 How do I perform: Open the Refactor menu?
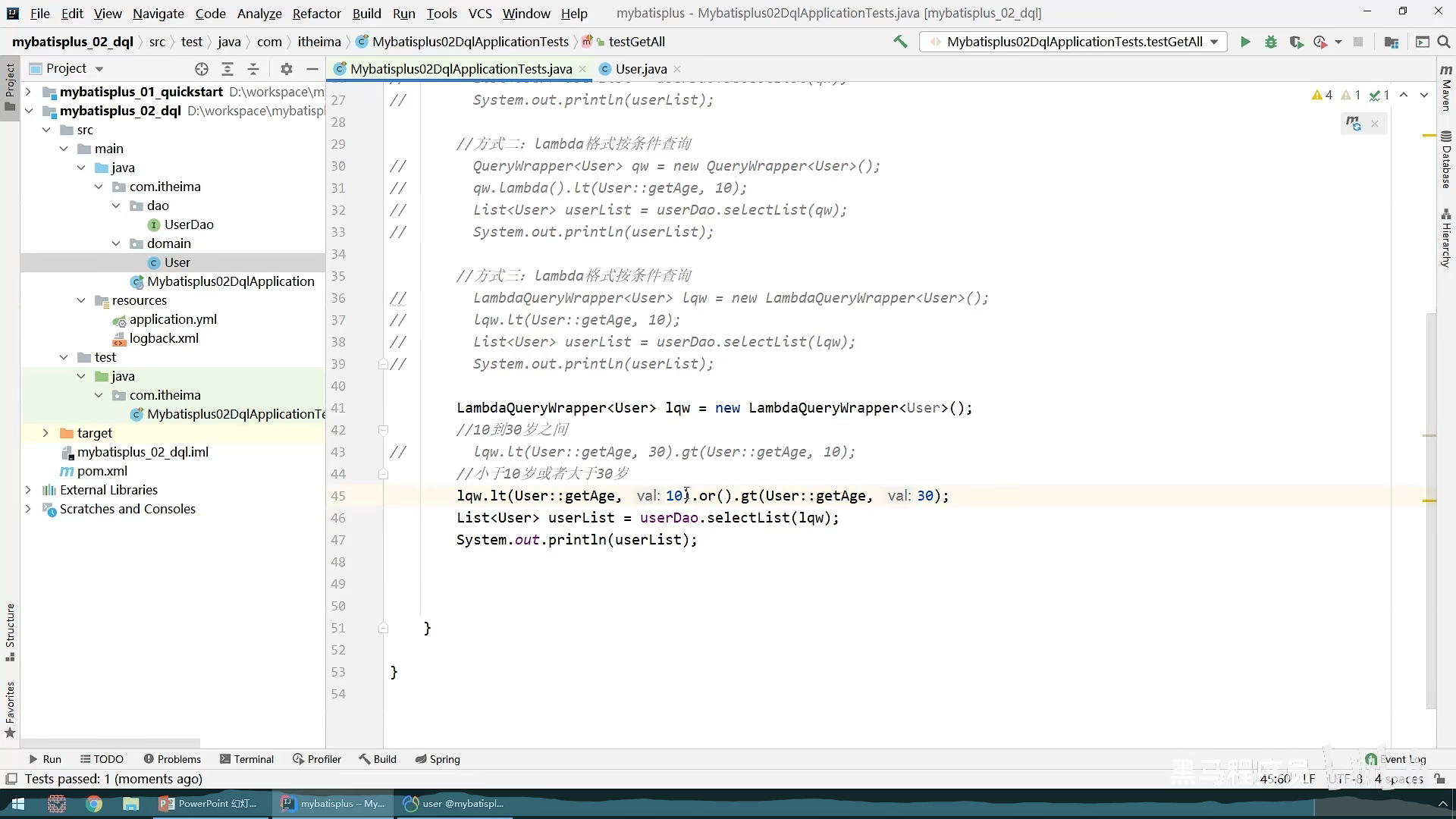[x=316, y=14]
